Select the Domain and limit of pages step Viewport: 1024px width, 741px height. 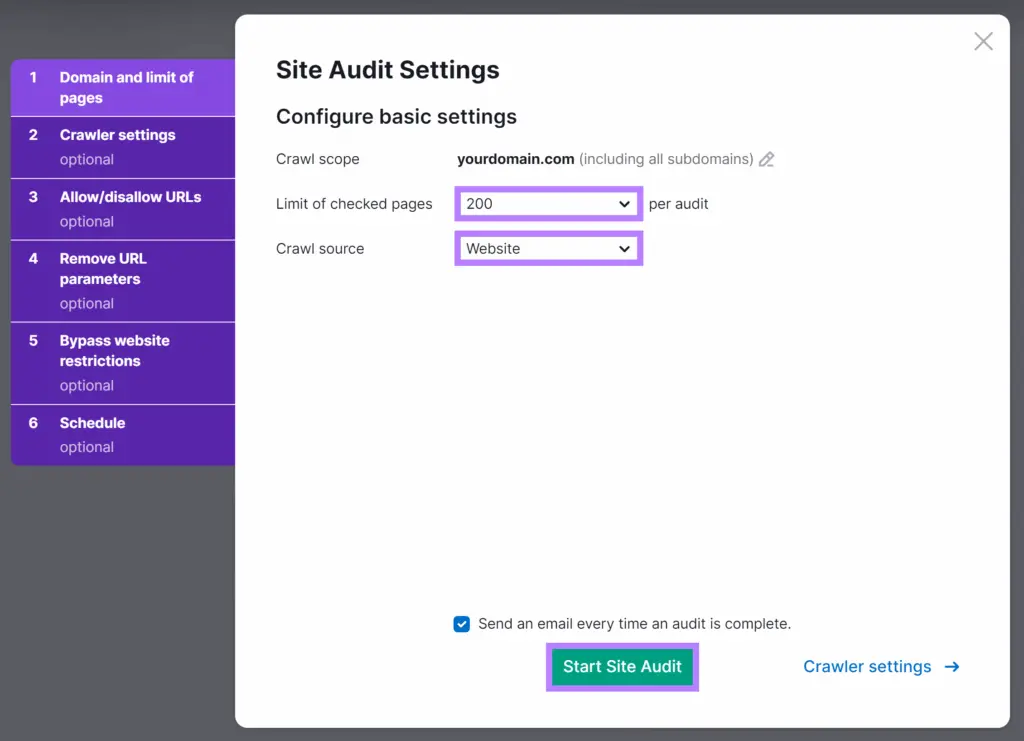(x=126, y=88)
